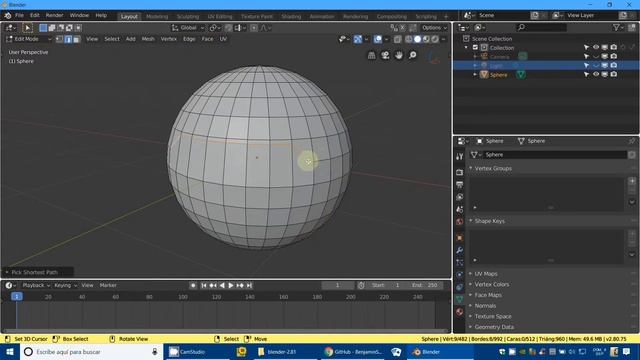
Task: Click the hand pan view icon
Action: pyautogui.click(x=399, y=55)
